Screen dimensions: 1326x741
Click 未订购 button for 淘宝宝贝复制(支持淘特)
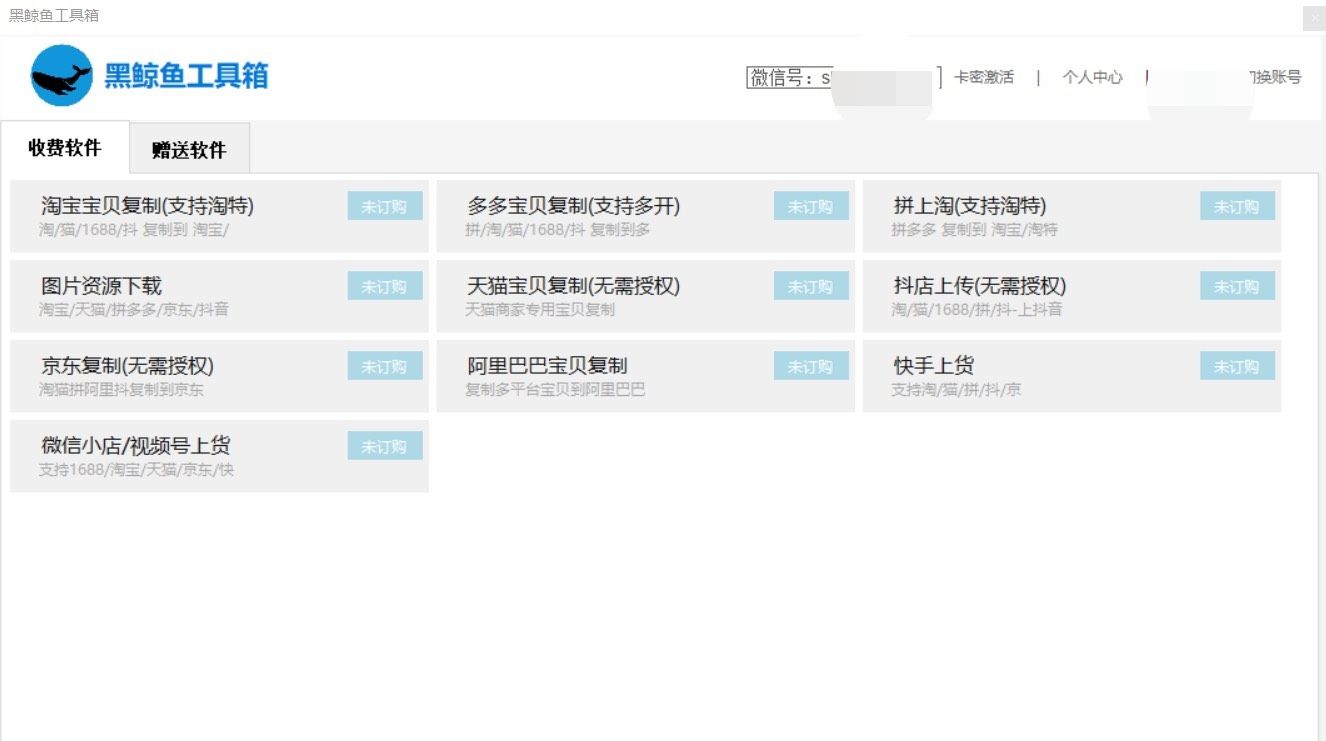pos(385,206)
